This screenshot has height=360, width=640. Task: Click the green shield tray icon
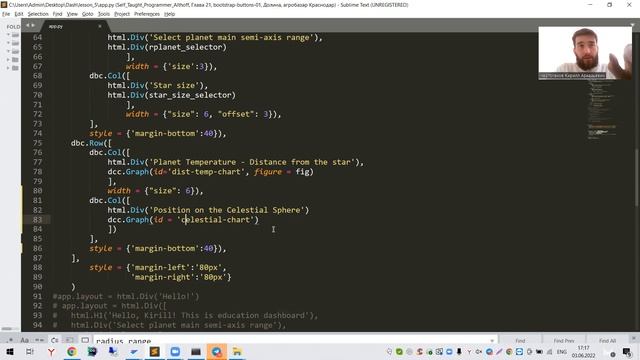pos(399,351)
